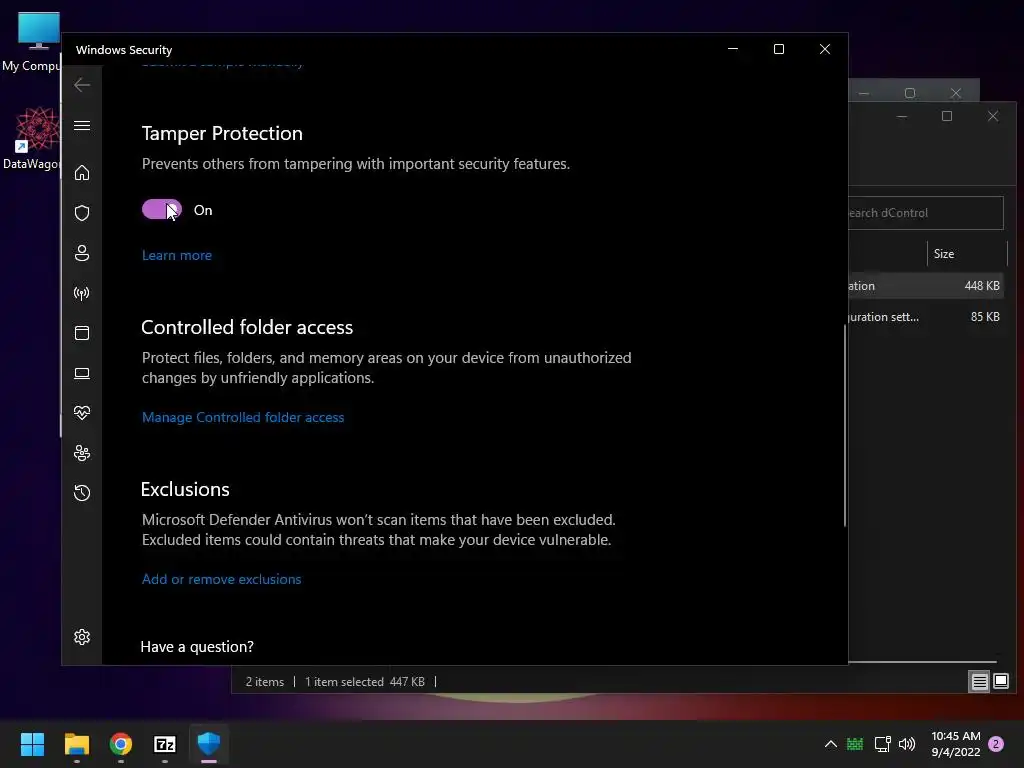Turn off the Tamper Protection toggle

point(162,210)
